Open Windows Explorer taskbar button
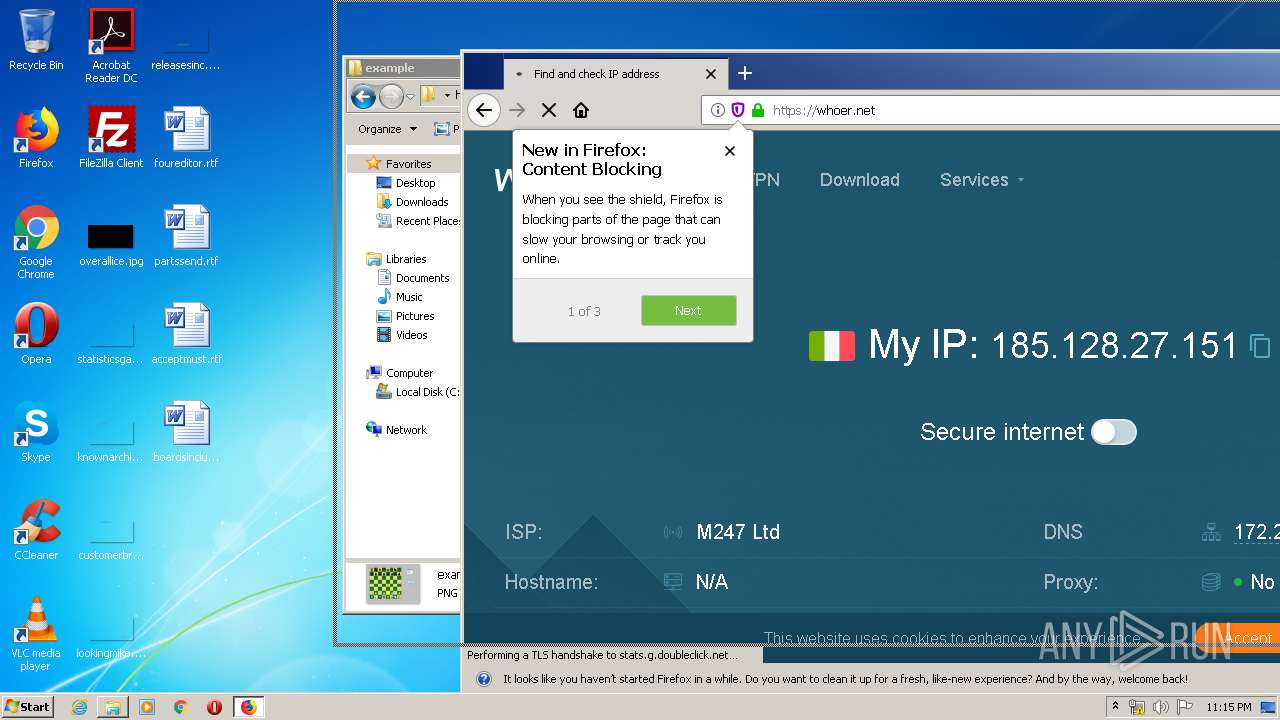The width and height of the screenshot is (1280, 720). [113, 707]
